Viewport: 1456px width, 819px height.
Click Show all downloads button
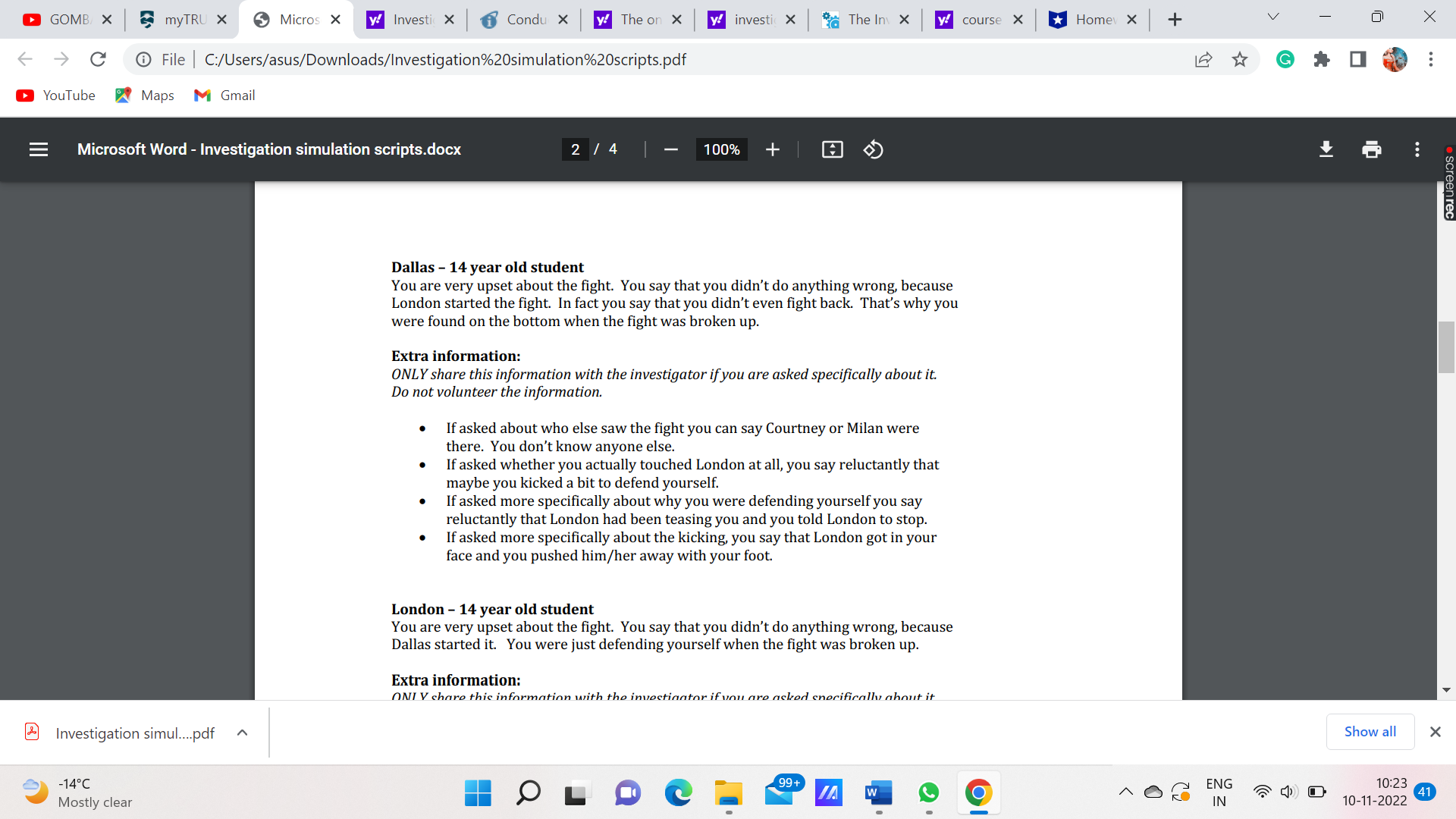tap(1370, 732)
